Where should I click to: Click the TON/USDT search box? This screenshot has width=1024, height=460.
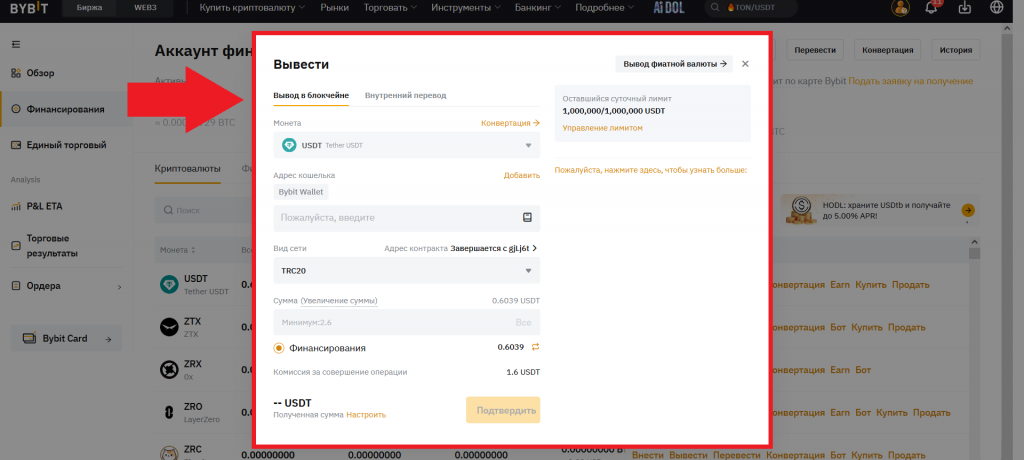pos(751,8)
